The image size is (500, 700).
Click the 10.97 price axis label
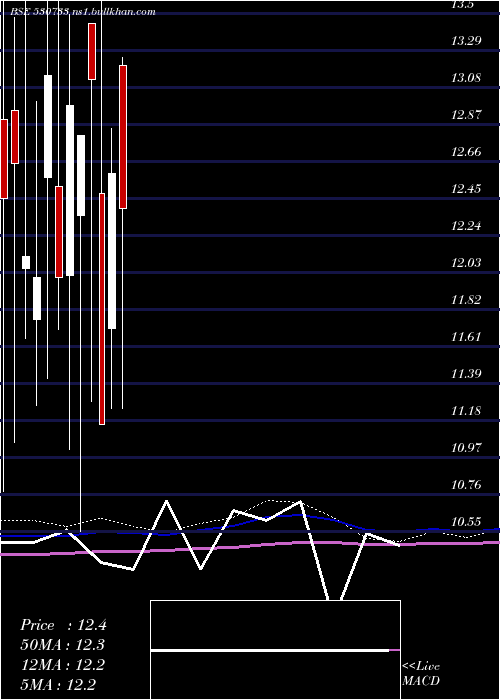click(x=466, y=448)
